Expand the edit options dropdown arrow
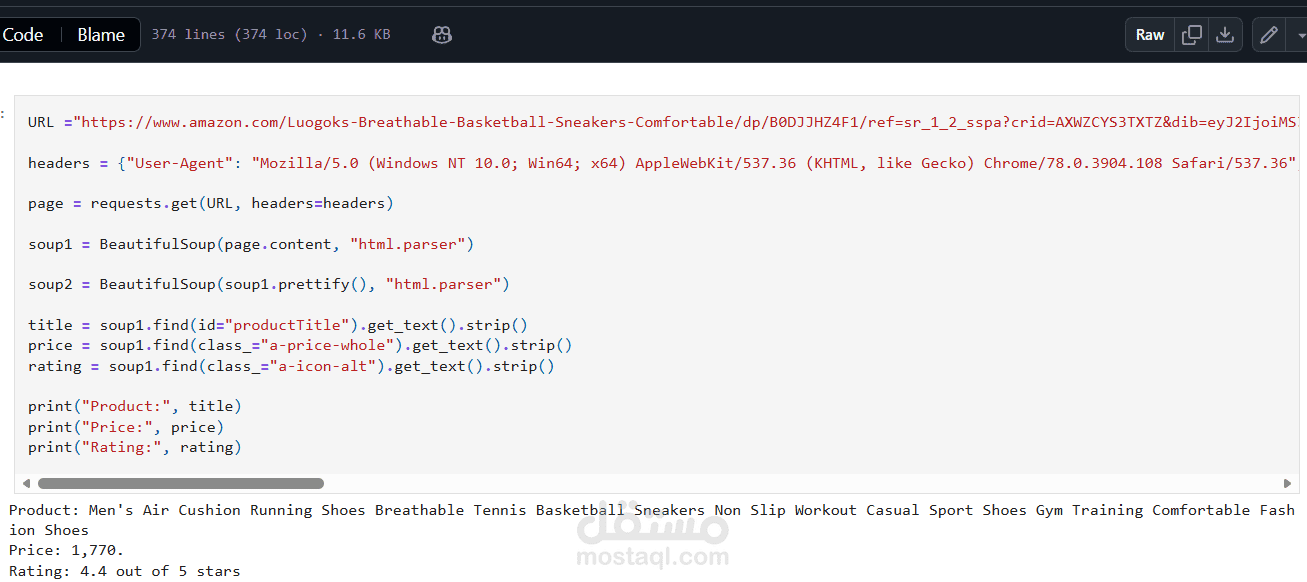This screenshot has height=582, width=1307. [1300, 35]
